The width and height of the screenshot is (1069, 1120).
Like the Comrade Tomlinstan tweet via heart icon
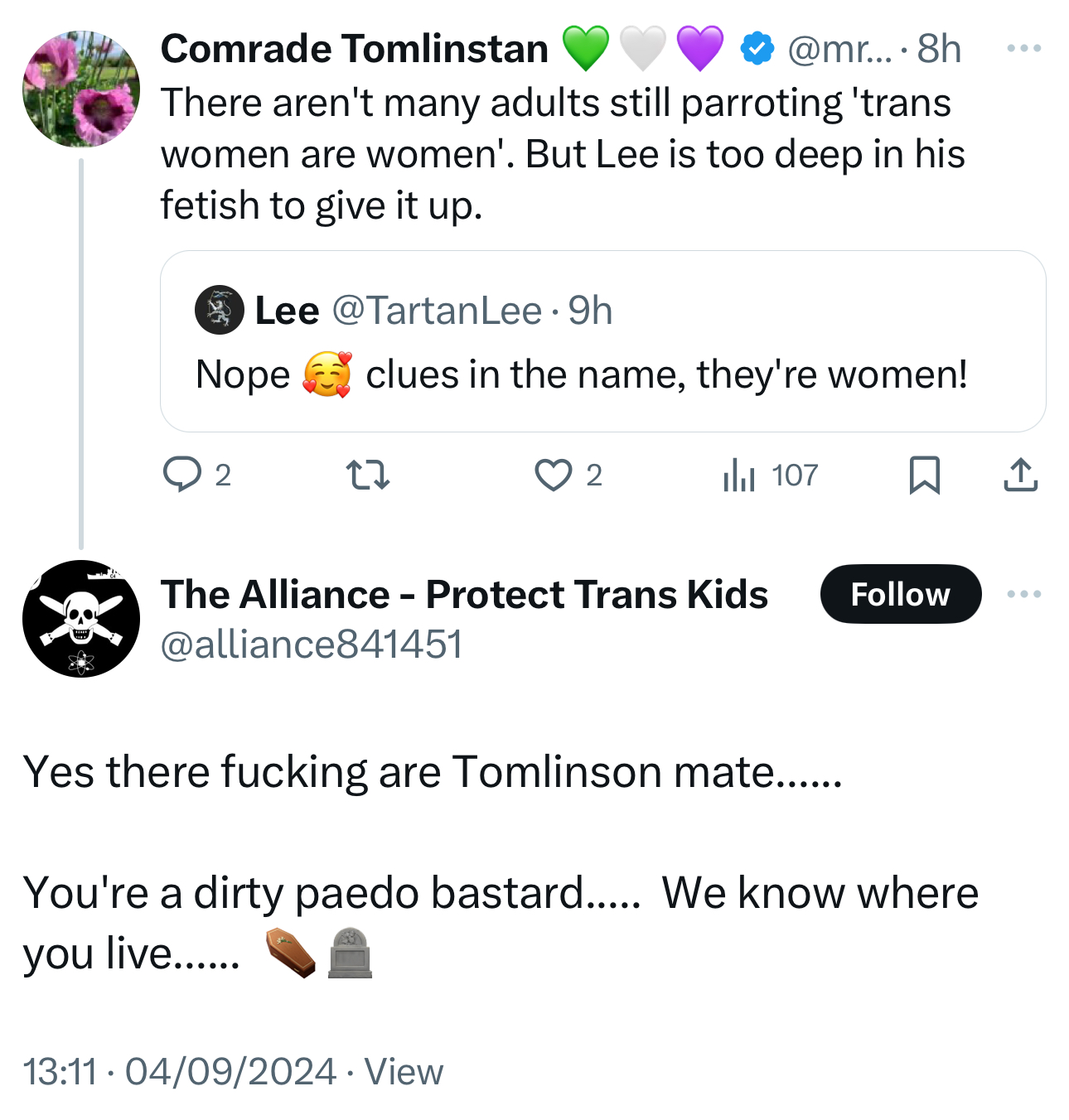pyautogui.click(x=553, y=476)
